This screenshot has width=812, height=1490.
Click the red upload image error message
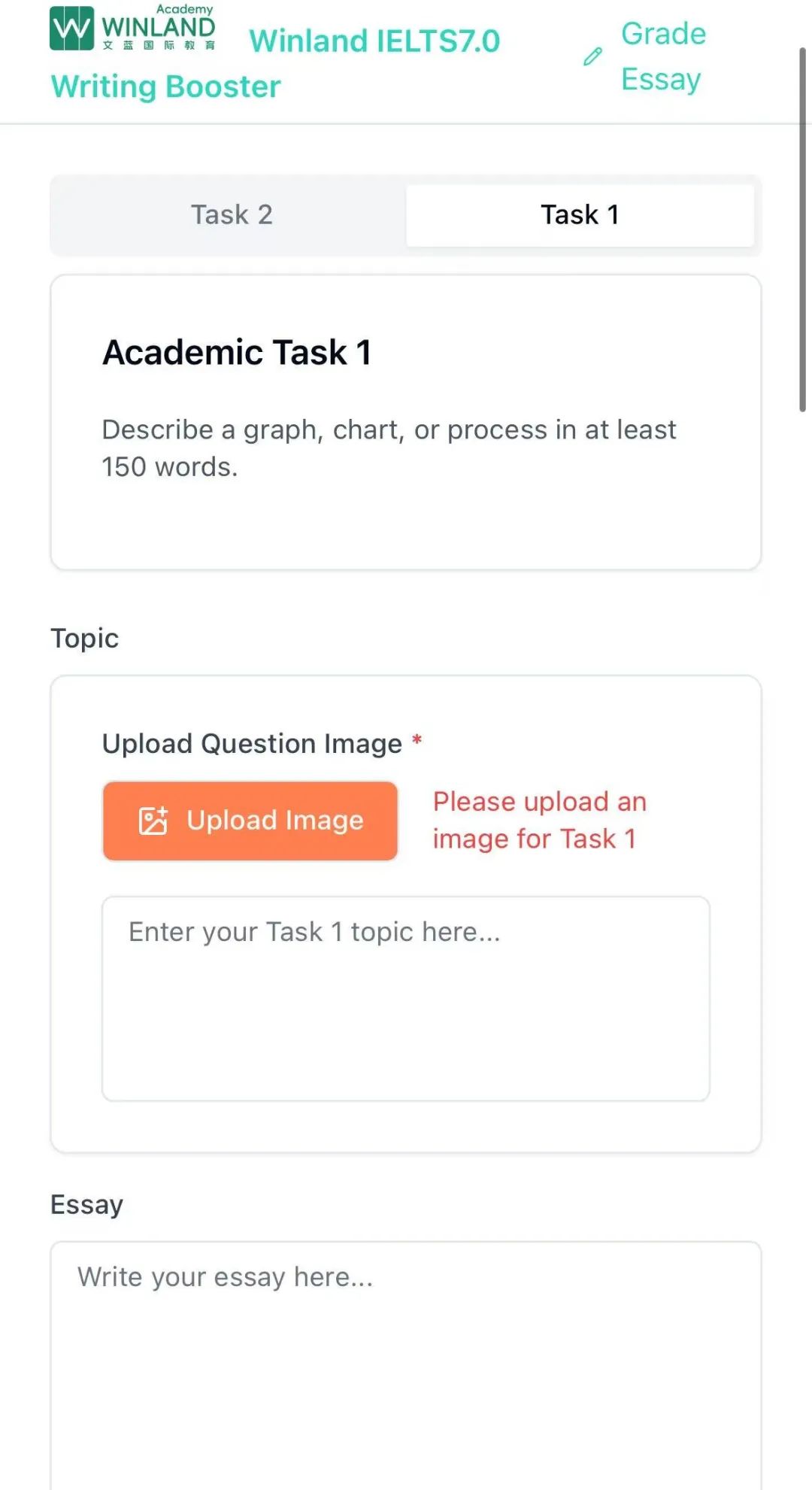[x=540, y=821]
